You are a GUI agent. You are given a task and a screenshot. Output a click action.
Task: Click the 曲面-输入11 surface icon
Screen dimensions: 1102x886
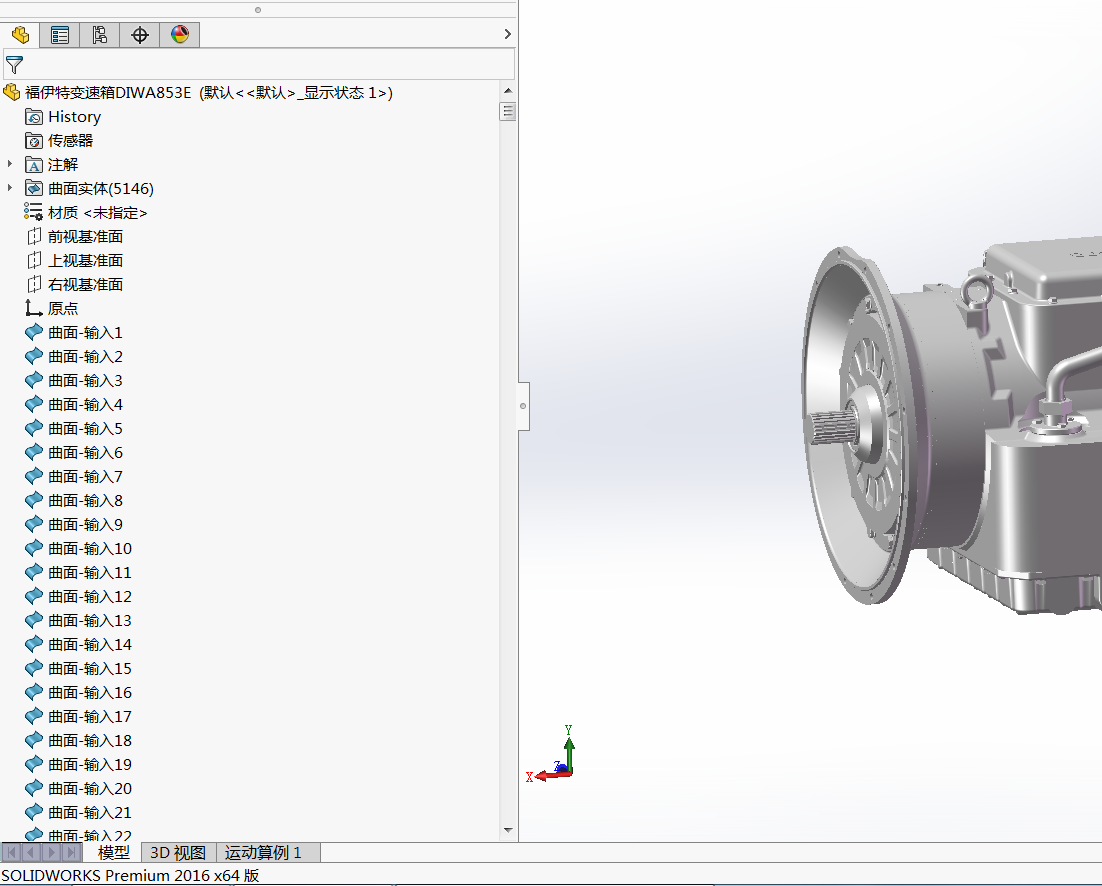coord(33,572)
